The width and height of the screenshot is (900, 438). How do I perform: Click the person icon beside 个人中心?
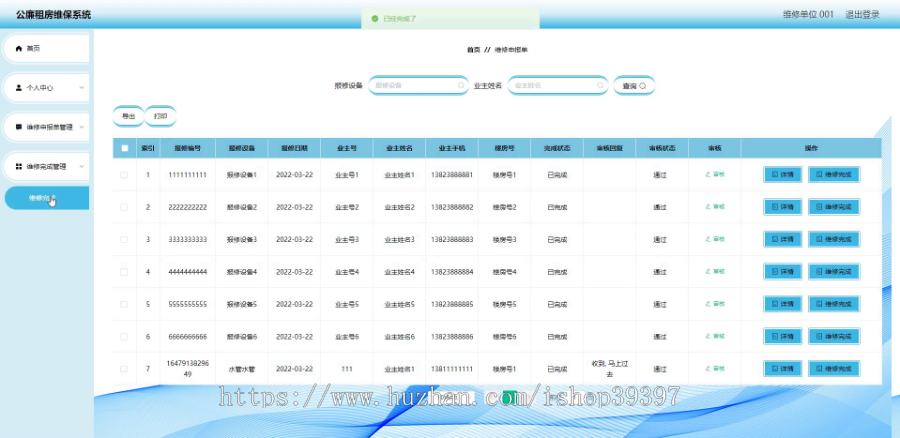[19, 88]
